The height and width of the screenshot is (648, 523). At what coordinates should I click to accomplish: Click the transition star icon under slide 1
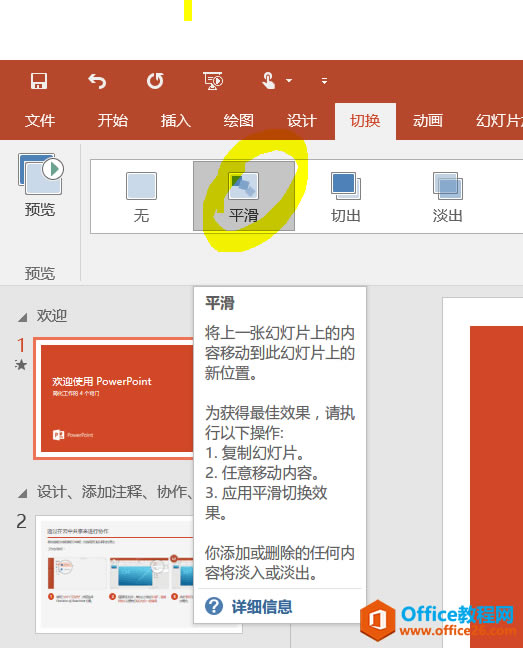click(21, 364)
